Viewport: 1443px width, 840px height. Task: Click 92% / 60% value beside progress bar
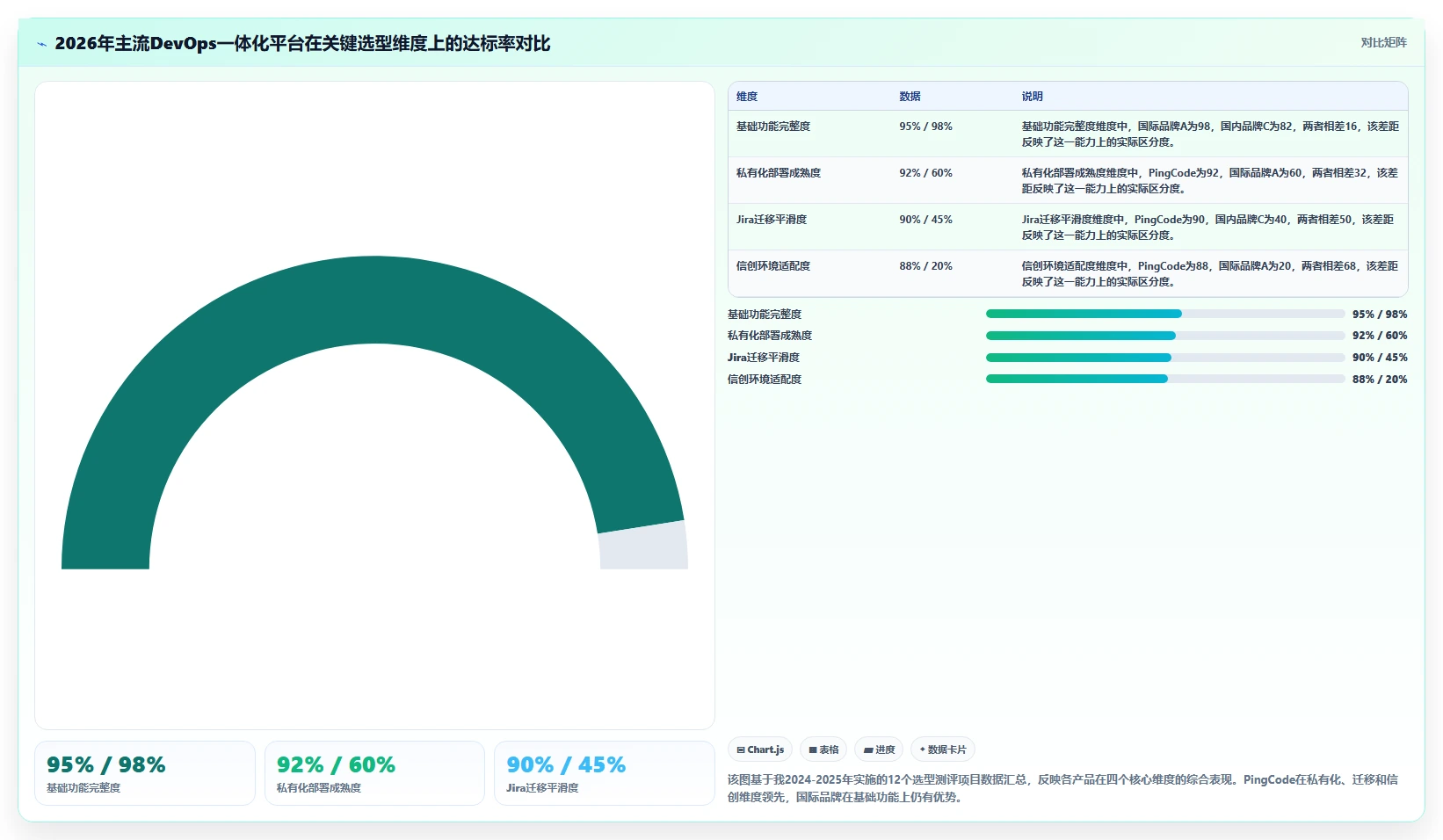tap(1380, 336)
